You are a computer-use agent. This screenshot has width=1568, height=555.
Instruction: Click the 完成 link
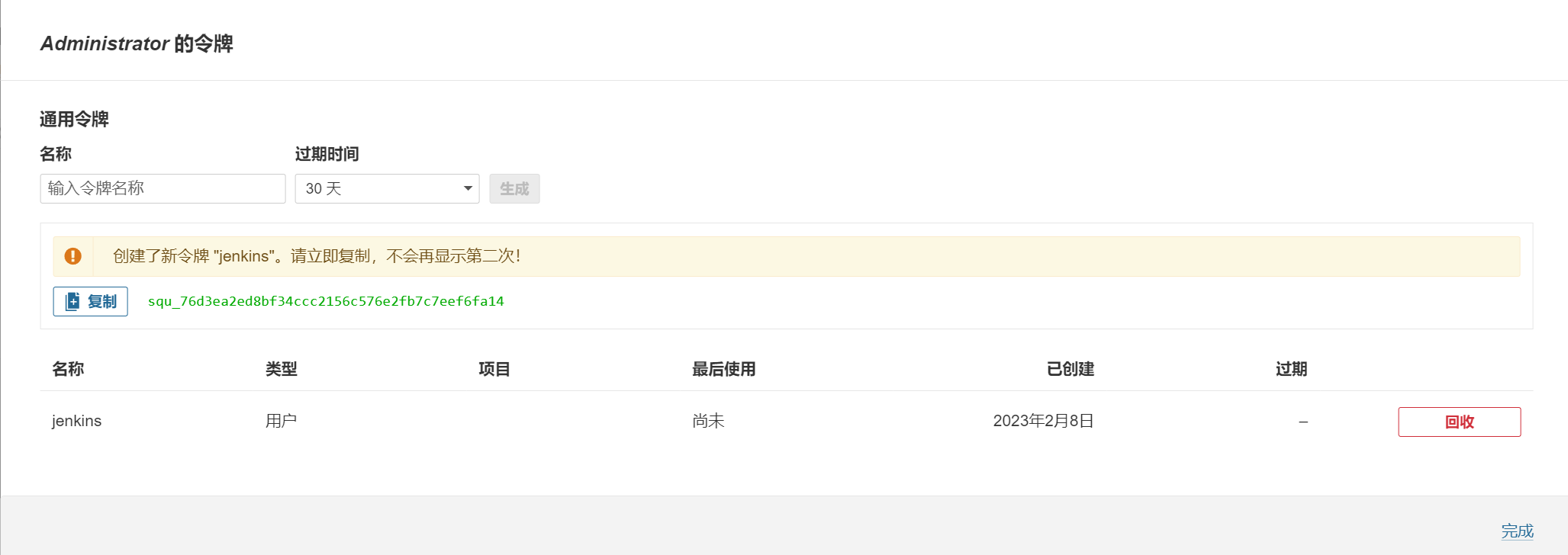[x=1517, y=531]
